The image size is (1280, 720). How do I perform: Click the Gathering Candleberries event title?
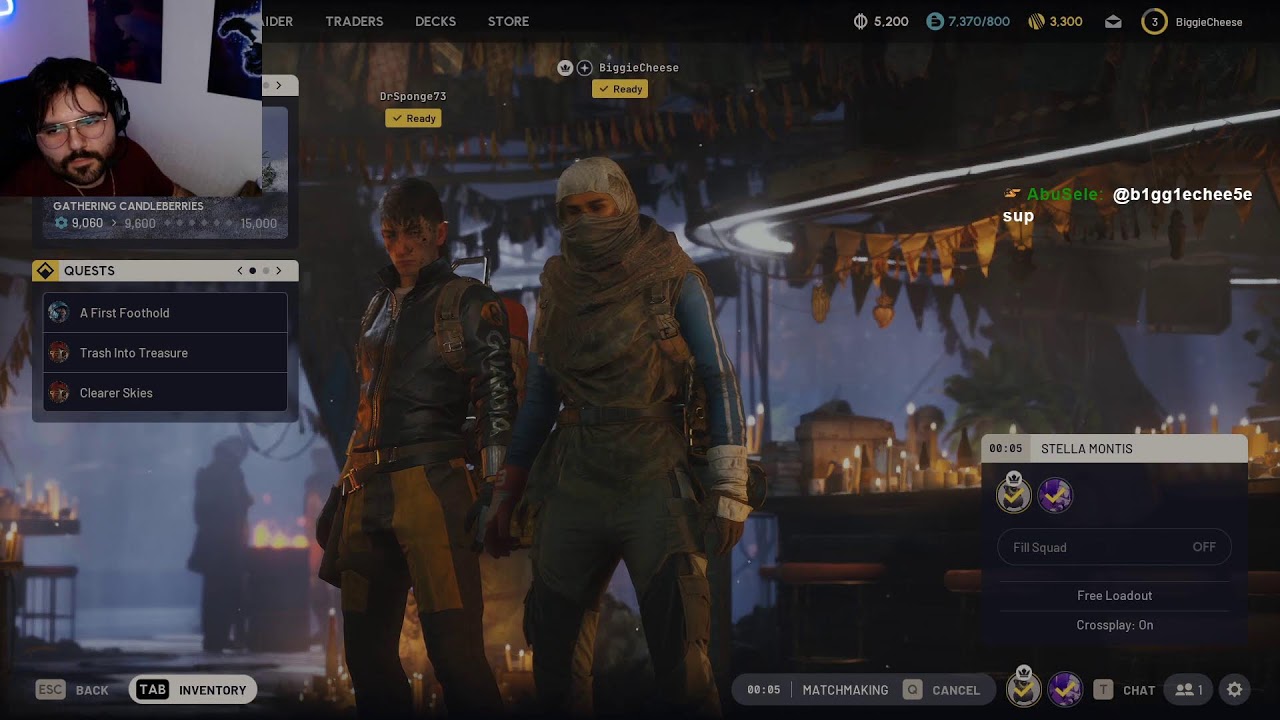128,206
